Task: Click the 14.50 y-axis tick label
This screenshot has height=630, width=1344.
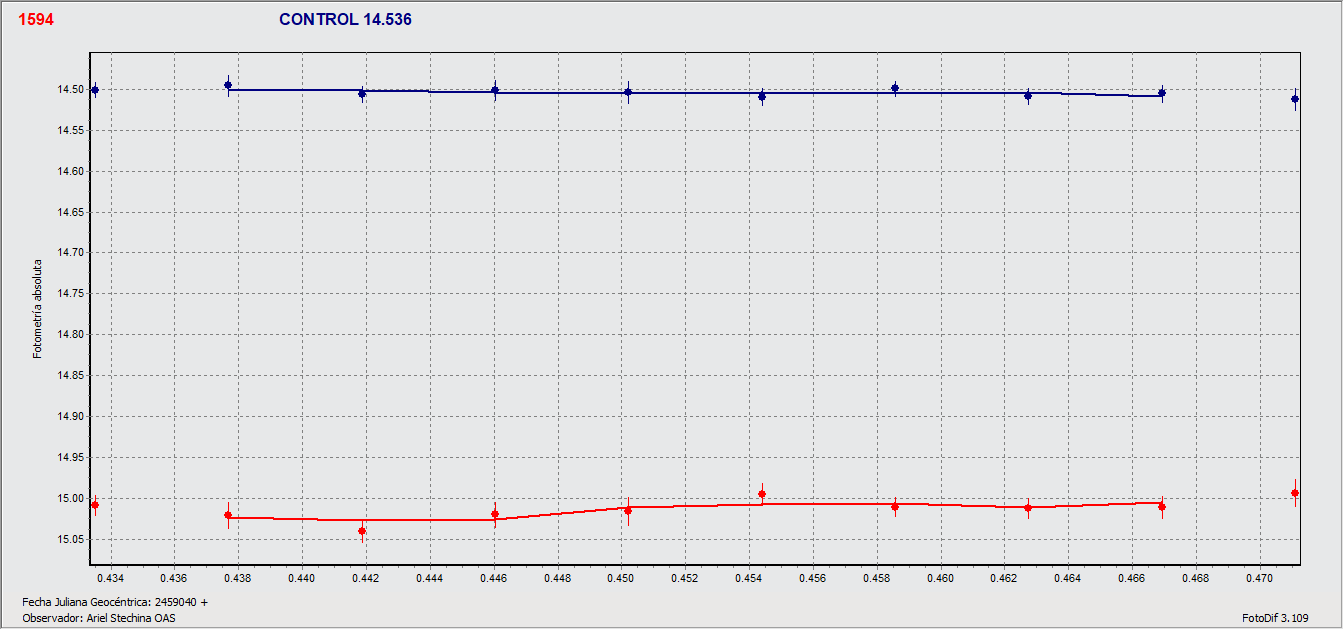Action: click(68, 90)
